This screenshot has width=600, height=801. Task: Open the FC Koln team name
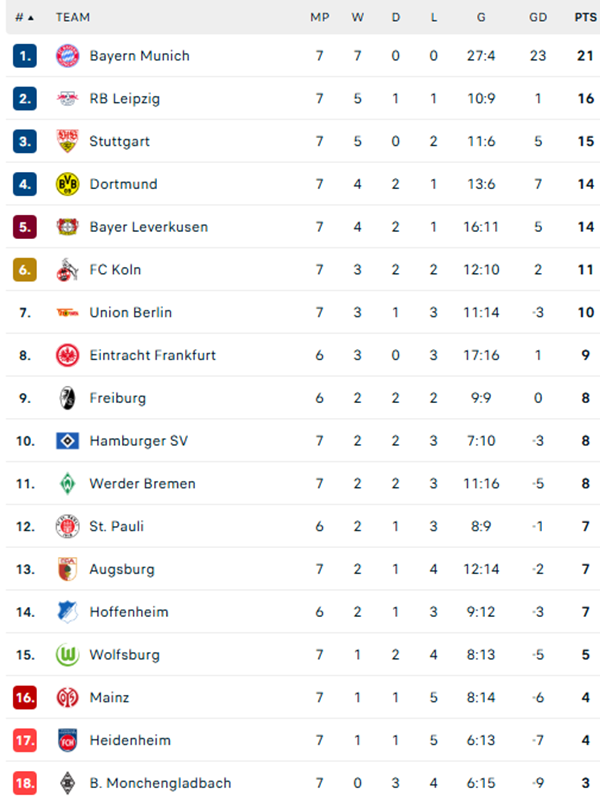[116, 270]
